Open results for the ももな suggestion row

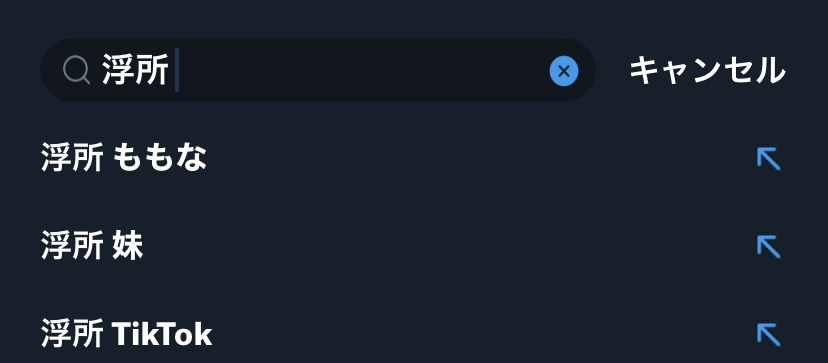(414, 159)
